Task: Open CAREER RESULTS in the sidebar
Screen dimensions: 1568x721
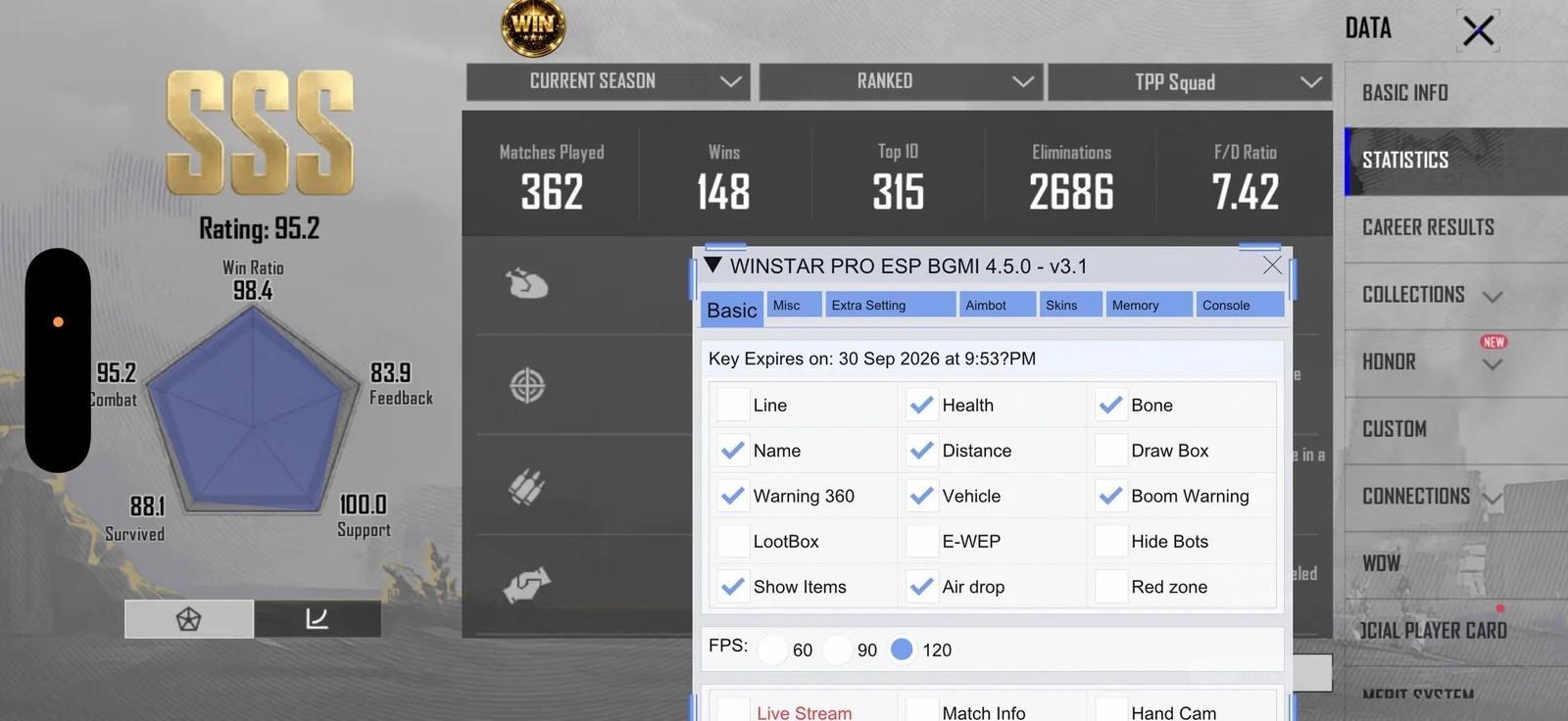Action: (1456, 228)
